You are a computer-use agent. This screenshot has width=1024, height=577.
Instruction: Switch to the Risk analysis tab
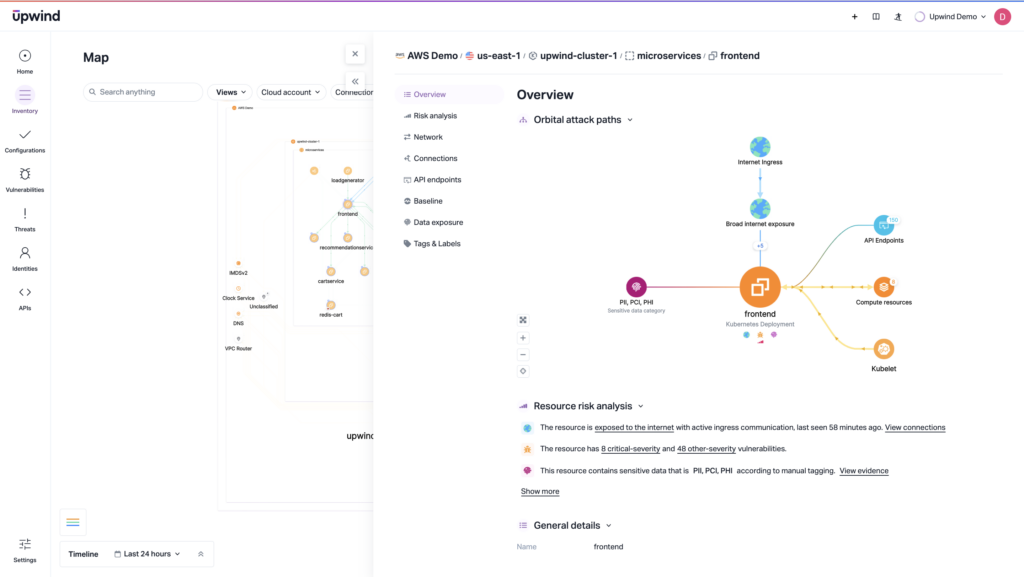point(435,116)
